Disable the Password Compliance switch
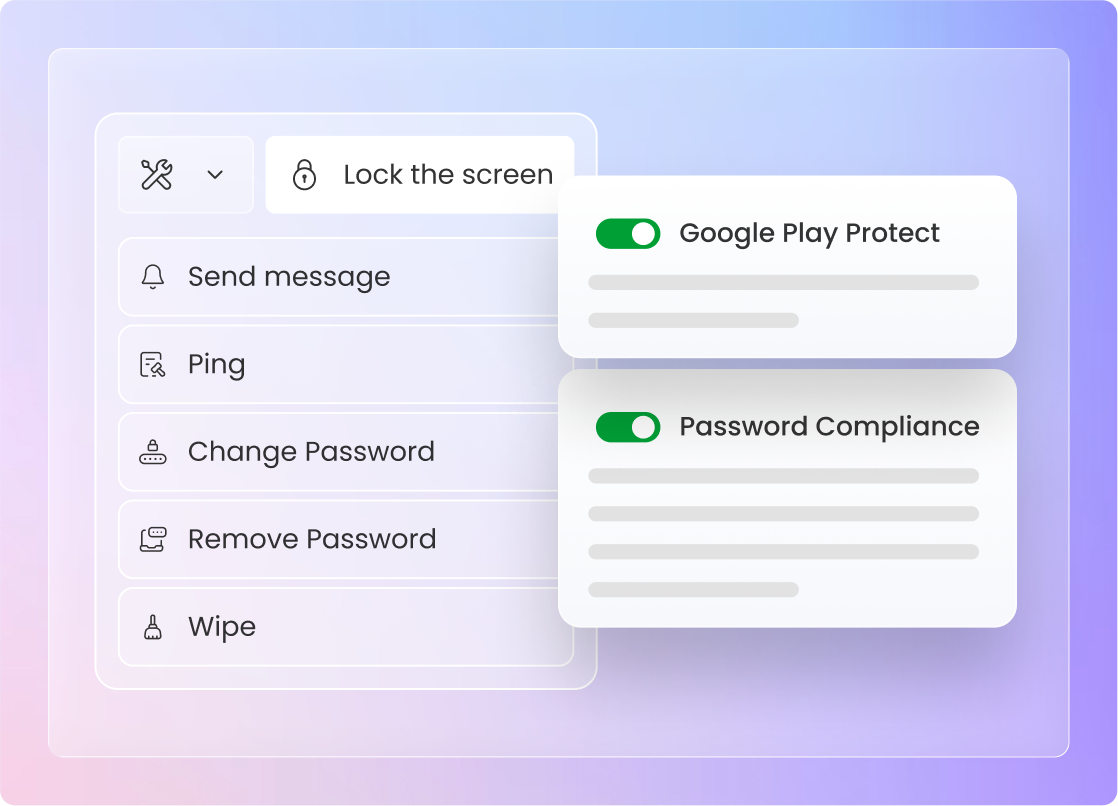This screenshot has height=806, width=1118. pos(628,427)
